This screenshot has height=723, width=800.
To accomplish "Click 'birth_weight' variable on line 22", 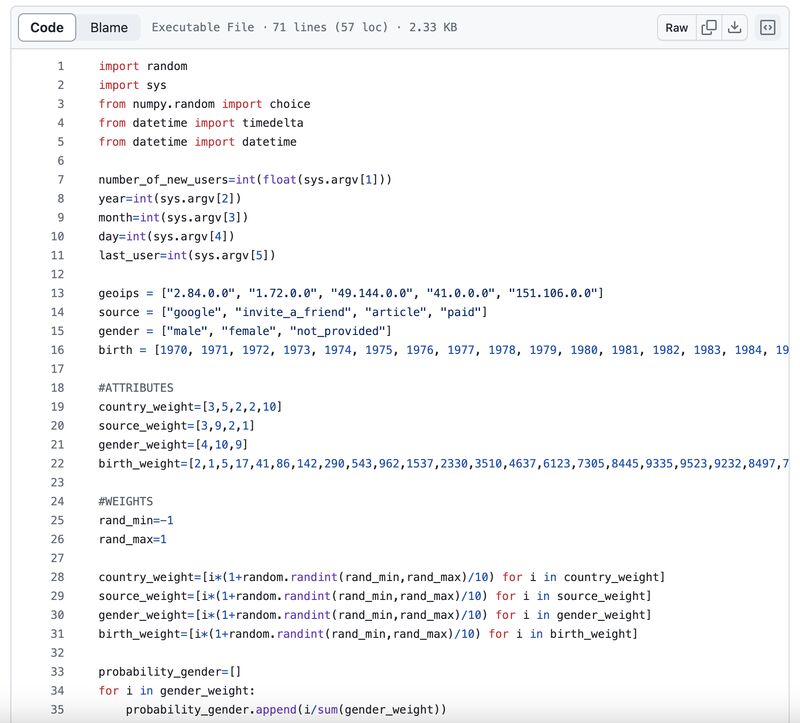I will (139, 464).
